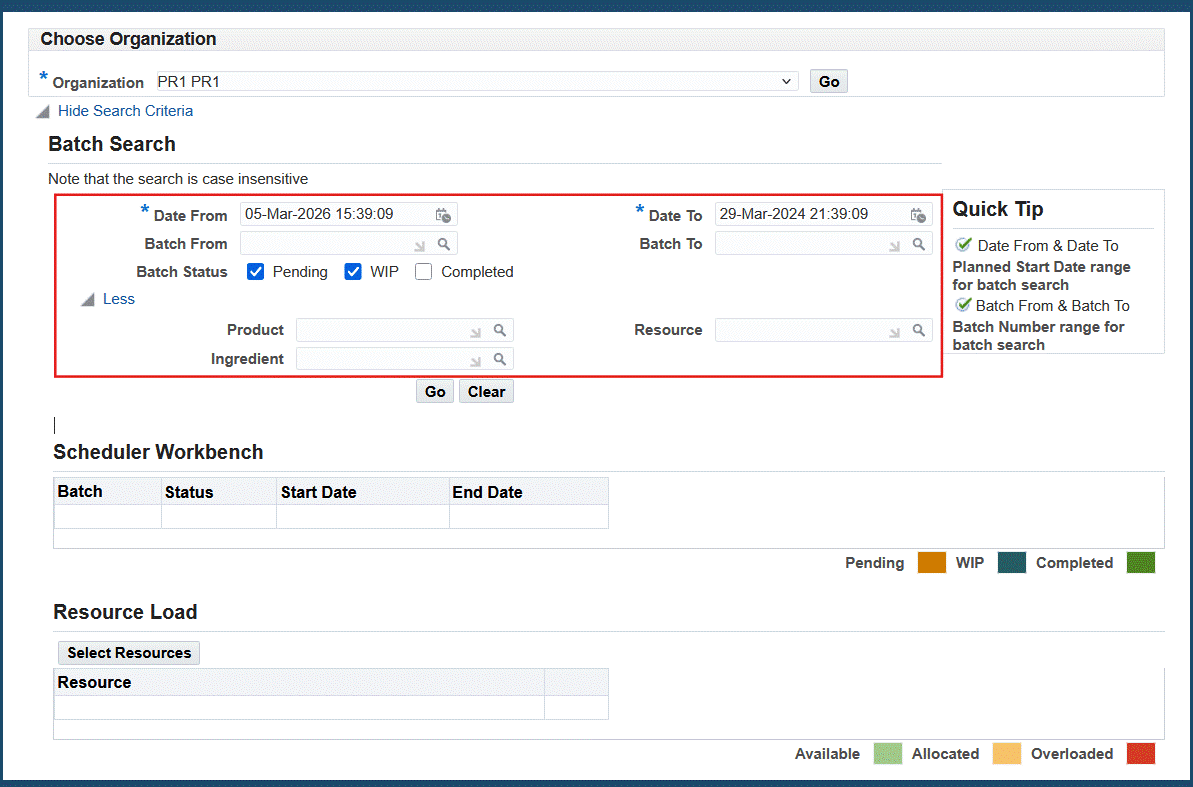1193x787 pixels.
Task: Click the teal WIP legend swatch
Action: (1011, 562)
